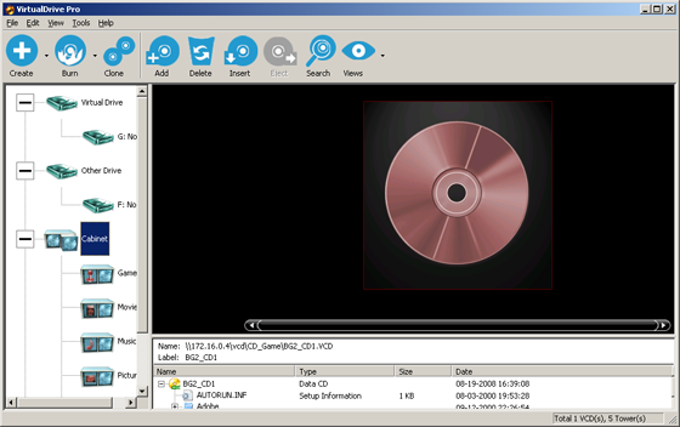Collapse the BG2_CD1 node in file list
Viewport: 680px width, 427px height.
point(161,384)
